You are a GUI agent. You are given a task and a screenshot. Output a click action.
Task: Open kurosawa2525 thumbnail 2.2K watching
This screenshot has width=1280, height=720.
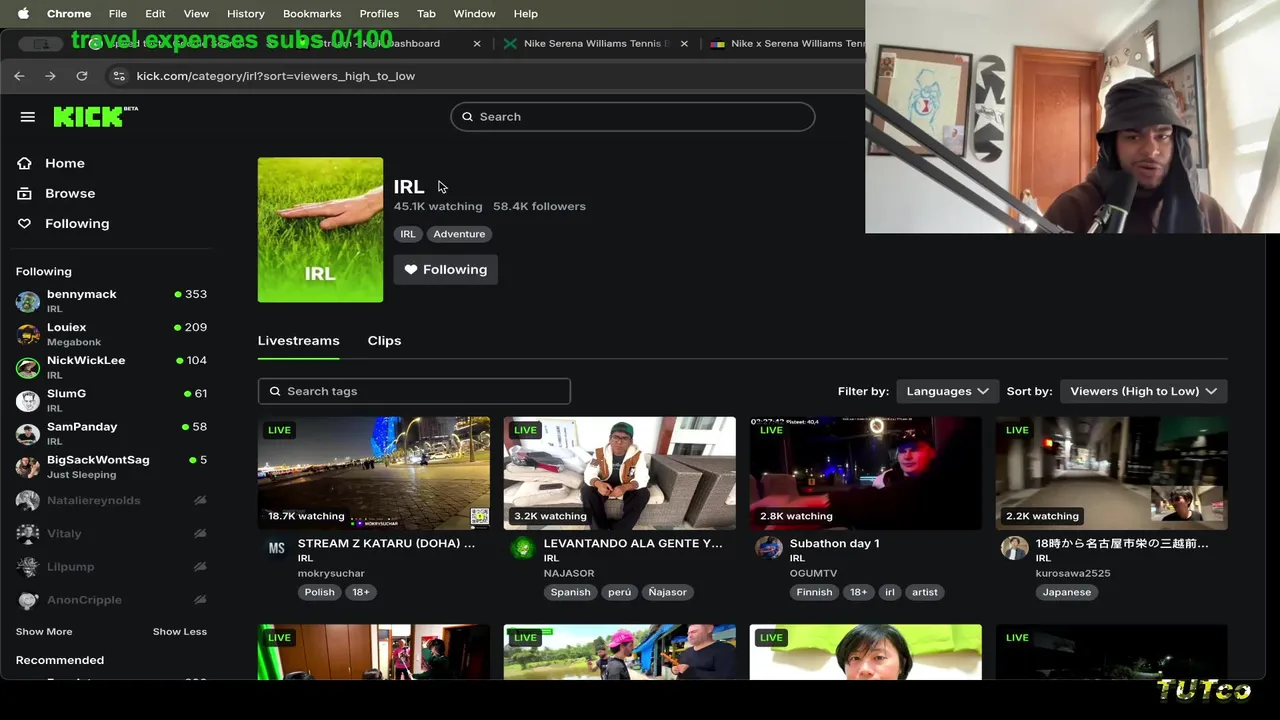point(1112,473)
